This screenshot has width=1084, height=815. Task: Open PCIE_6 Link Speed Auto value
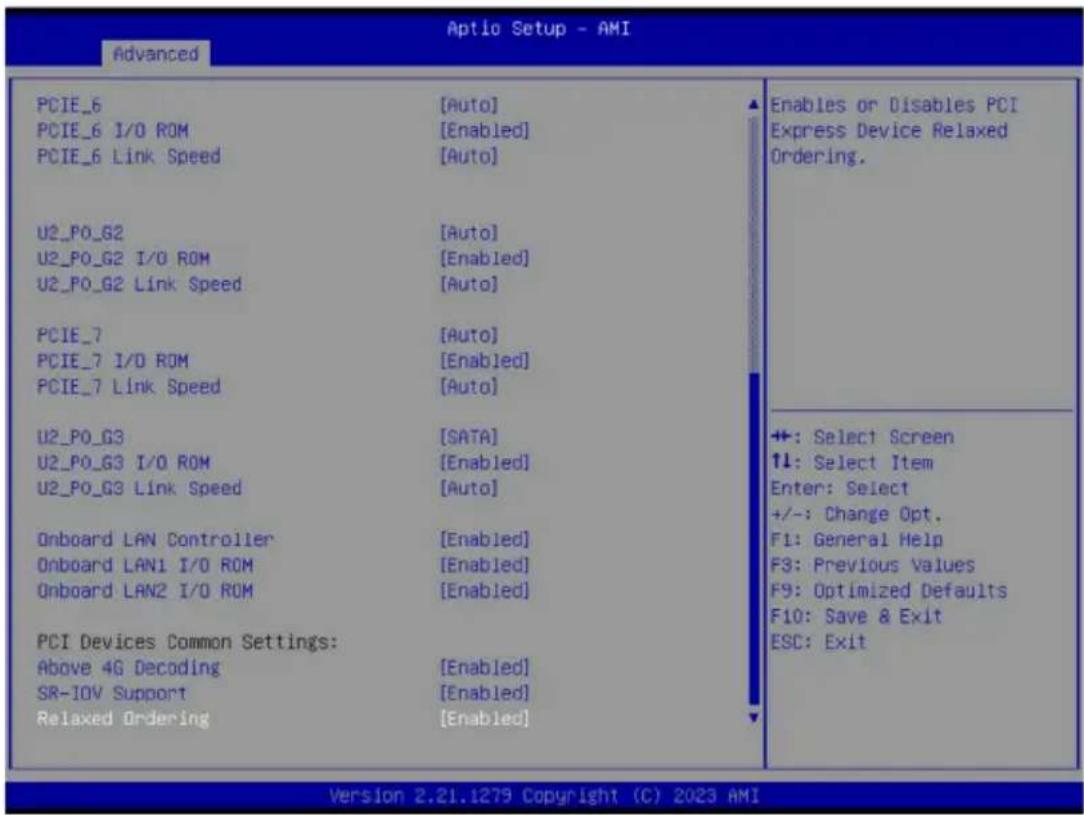pos(469,156)
